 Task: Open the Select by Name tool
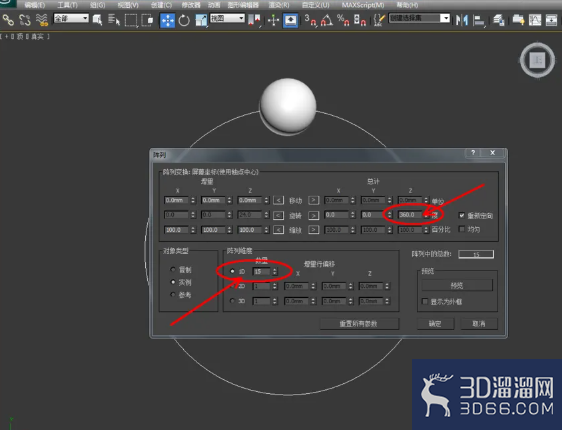(x=114, y=20)
